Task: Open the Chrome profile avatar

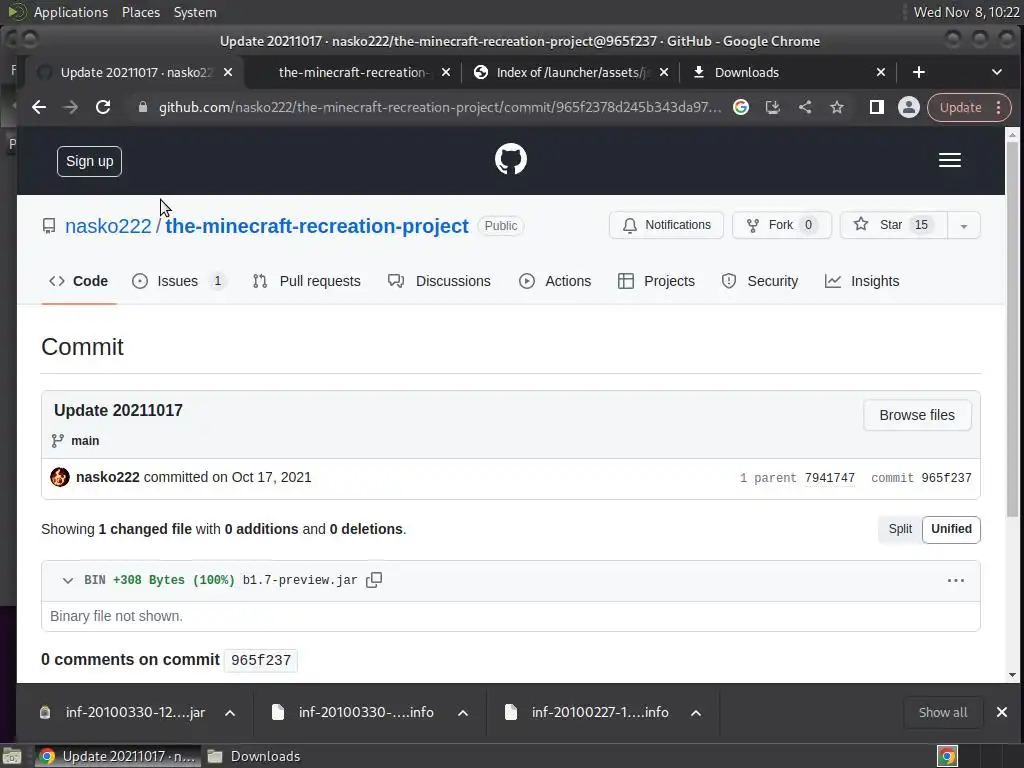Action: [908, 107]
